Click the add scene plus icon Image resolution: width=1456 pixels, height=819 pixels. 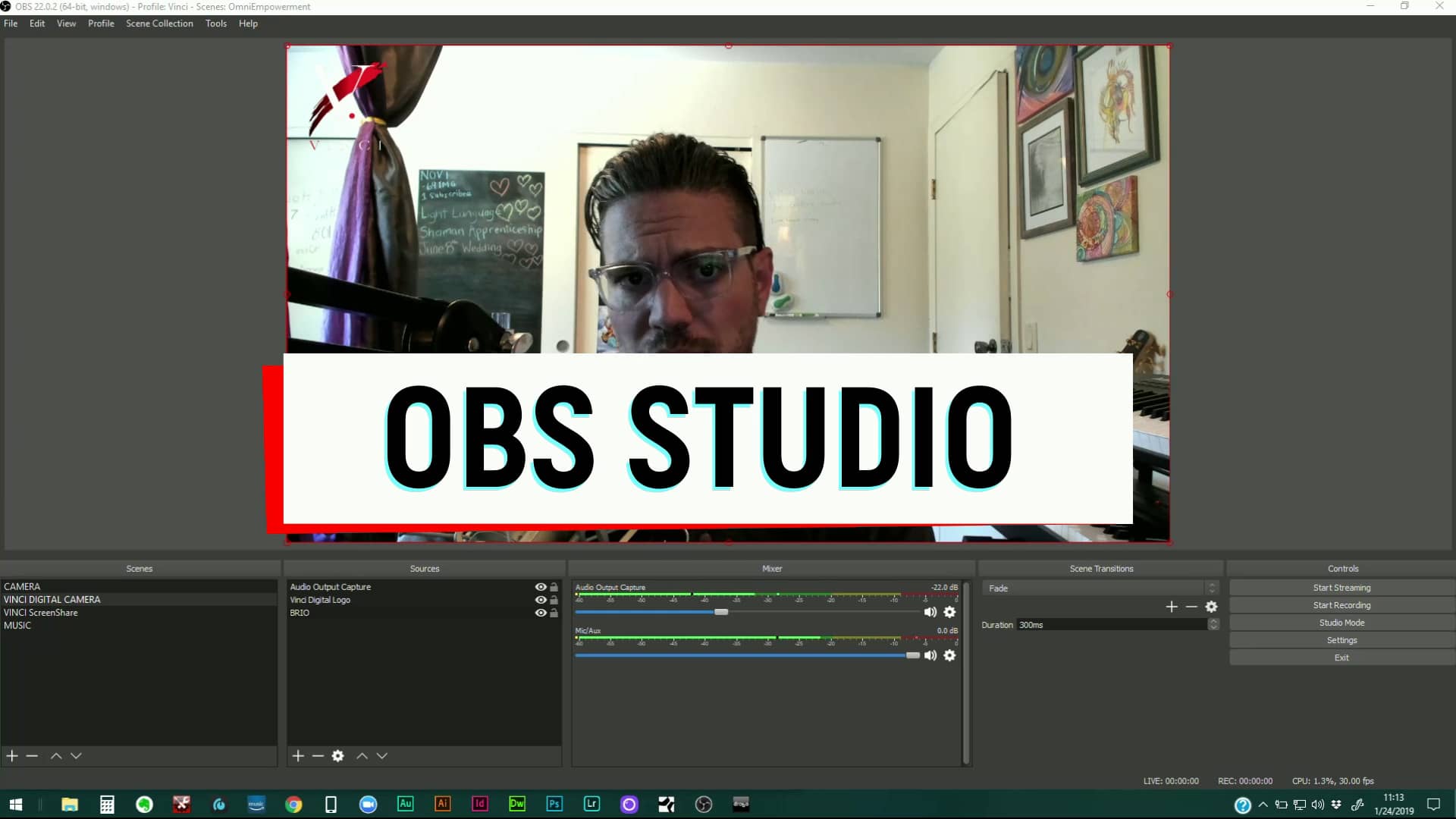pyautogui.click(x=11, y=755)
